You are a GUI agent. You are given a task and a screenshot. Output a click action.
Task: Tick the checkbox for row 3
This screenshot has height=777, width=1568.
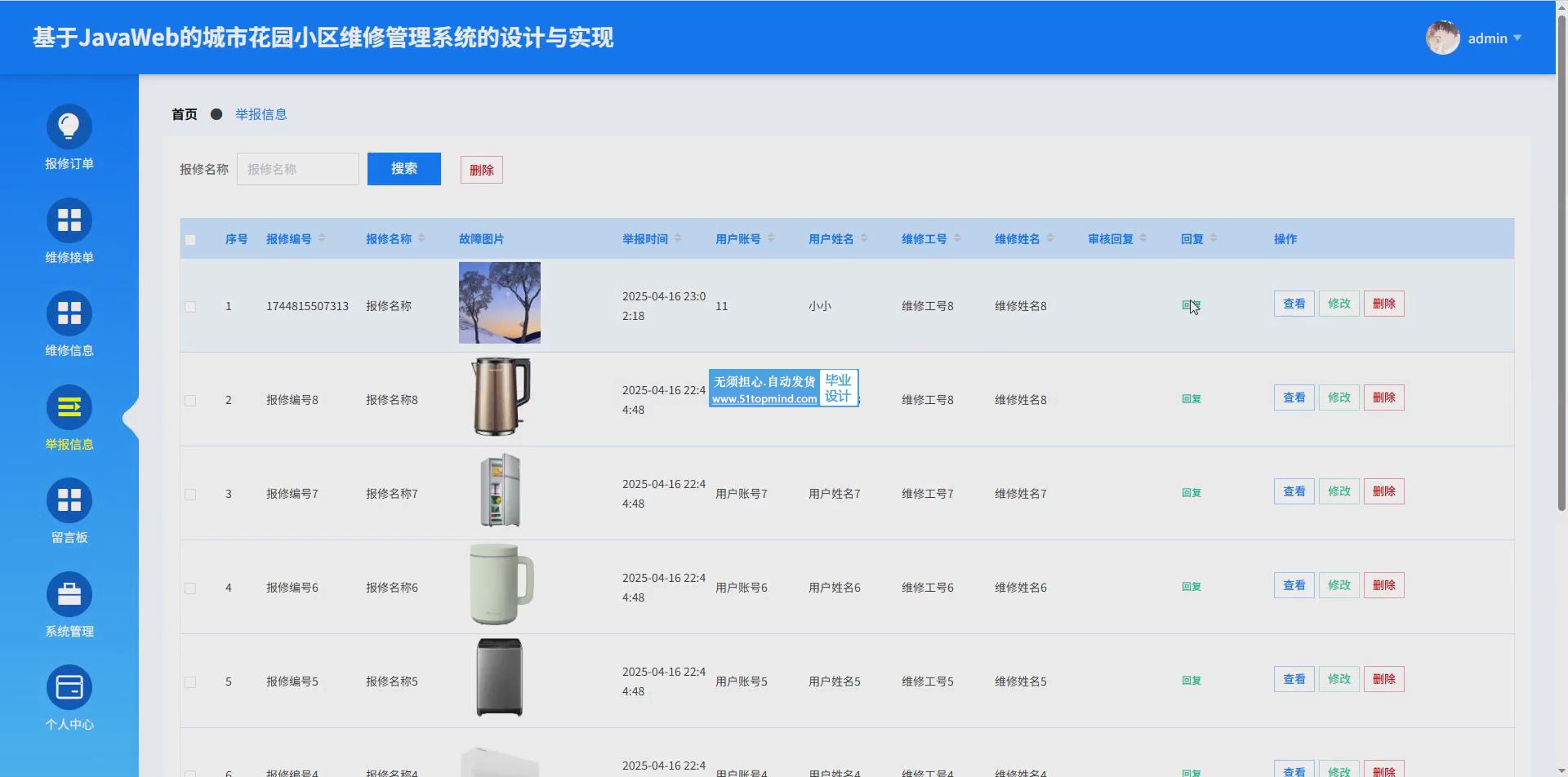click(x=190, y=495)
